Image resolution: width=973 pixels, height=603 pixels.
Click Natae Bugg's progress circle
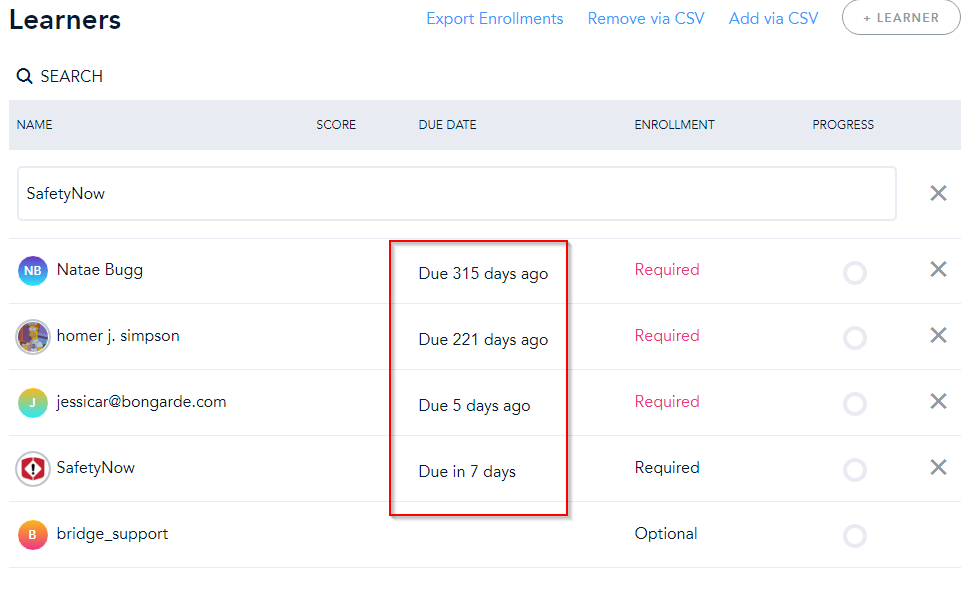pyautogui.click(x=855, y=272)
